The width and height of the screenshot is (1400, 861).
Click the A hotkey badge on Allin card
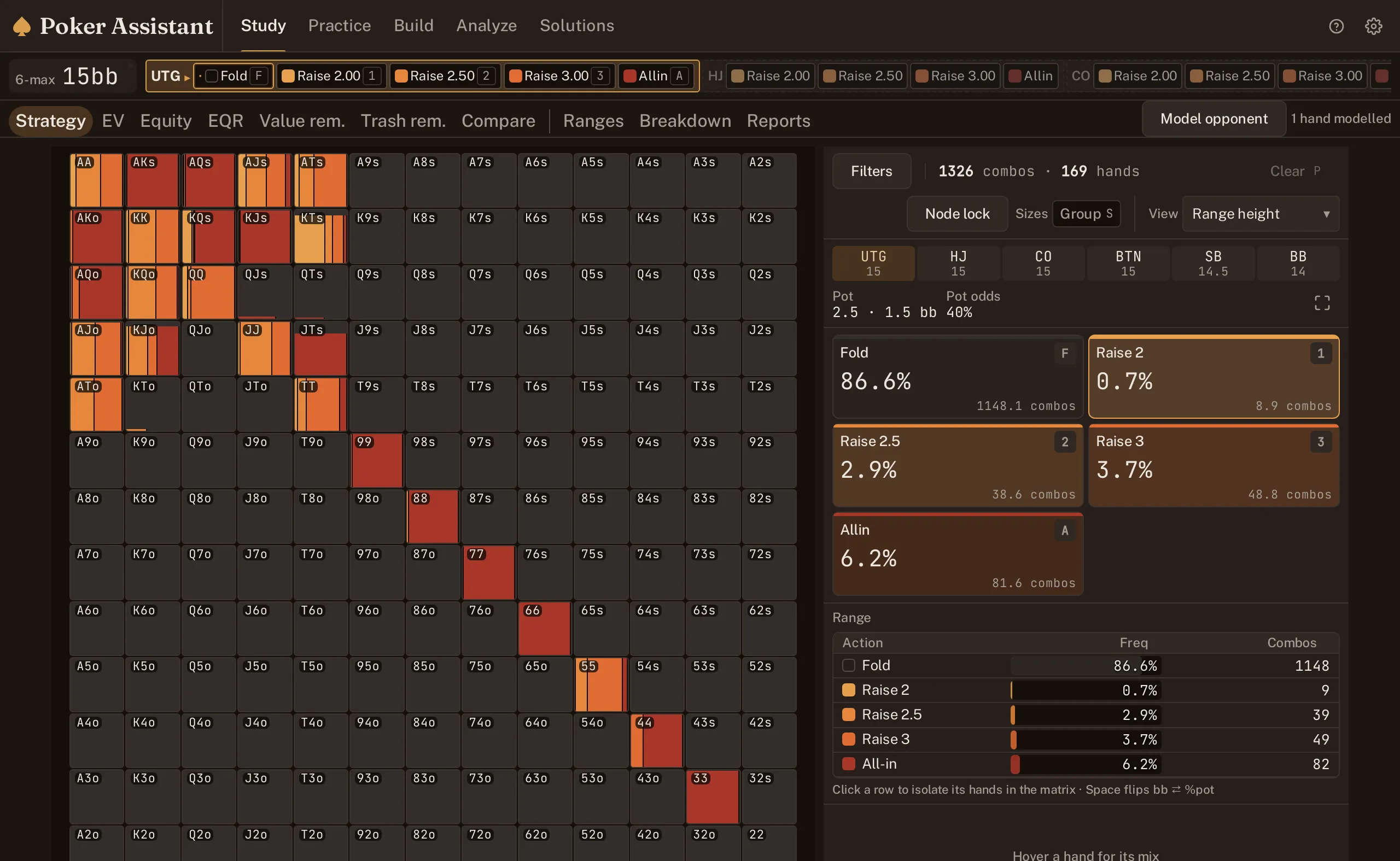coord(1065,531)
